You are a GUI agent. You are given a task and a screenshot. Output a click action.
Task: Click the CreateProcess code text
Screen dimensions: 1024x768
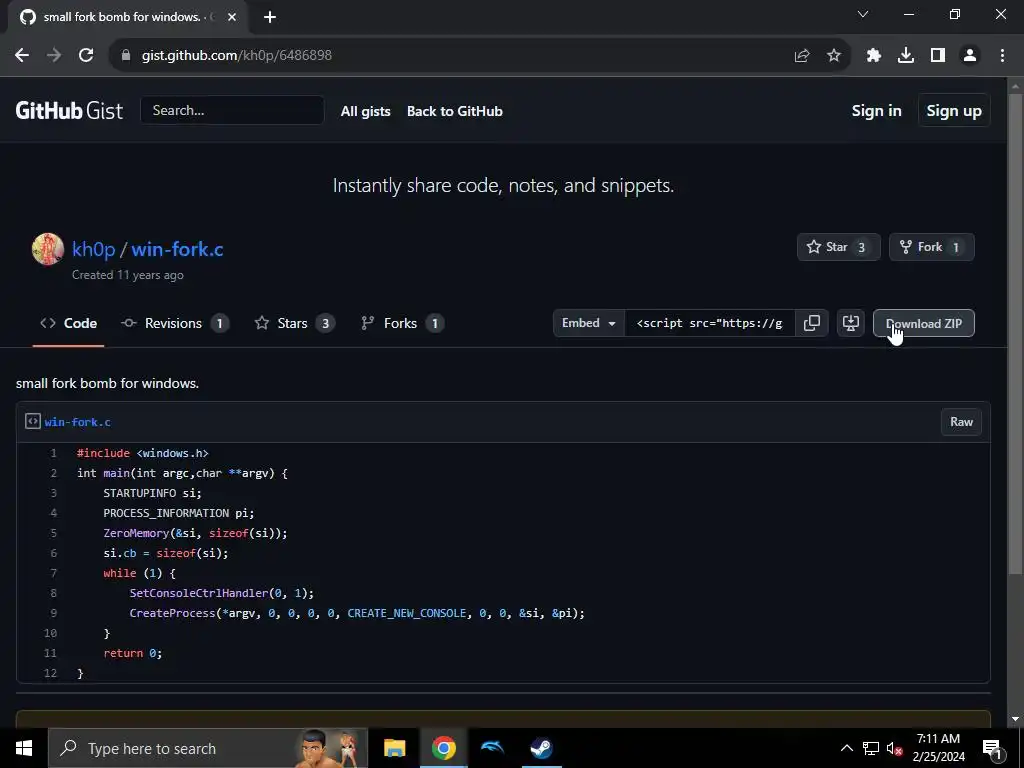[172, 613]
